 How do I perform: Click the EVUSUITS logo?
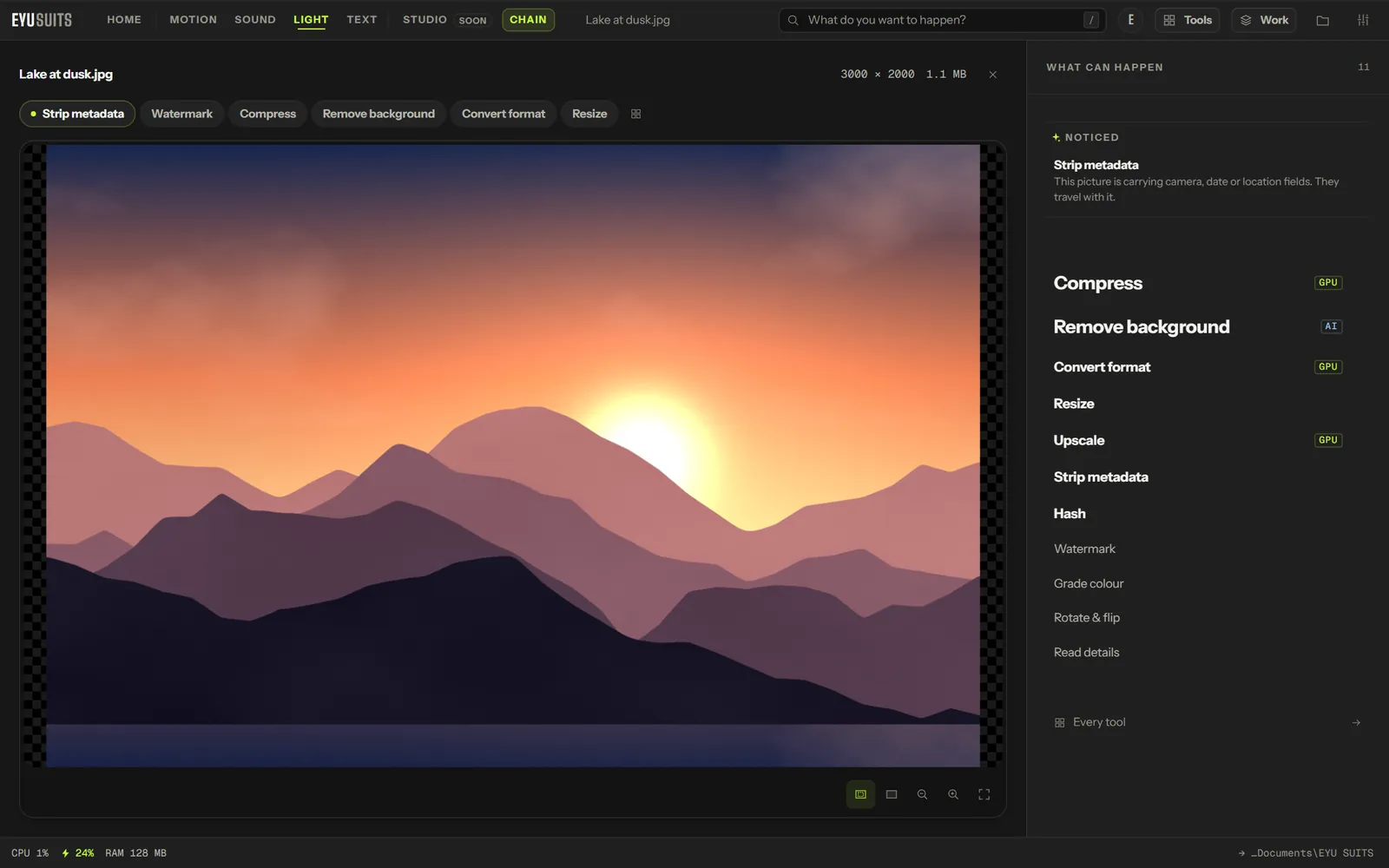click(42, 20)
